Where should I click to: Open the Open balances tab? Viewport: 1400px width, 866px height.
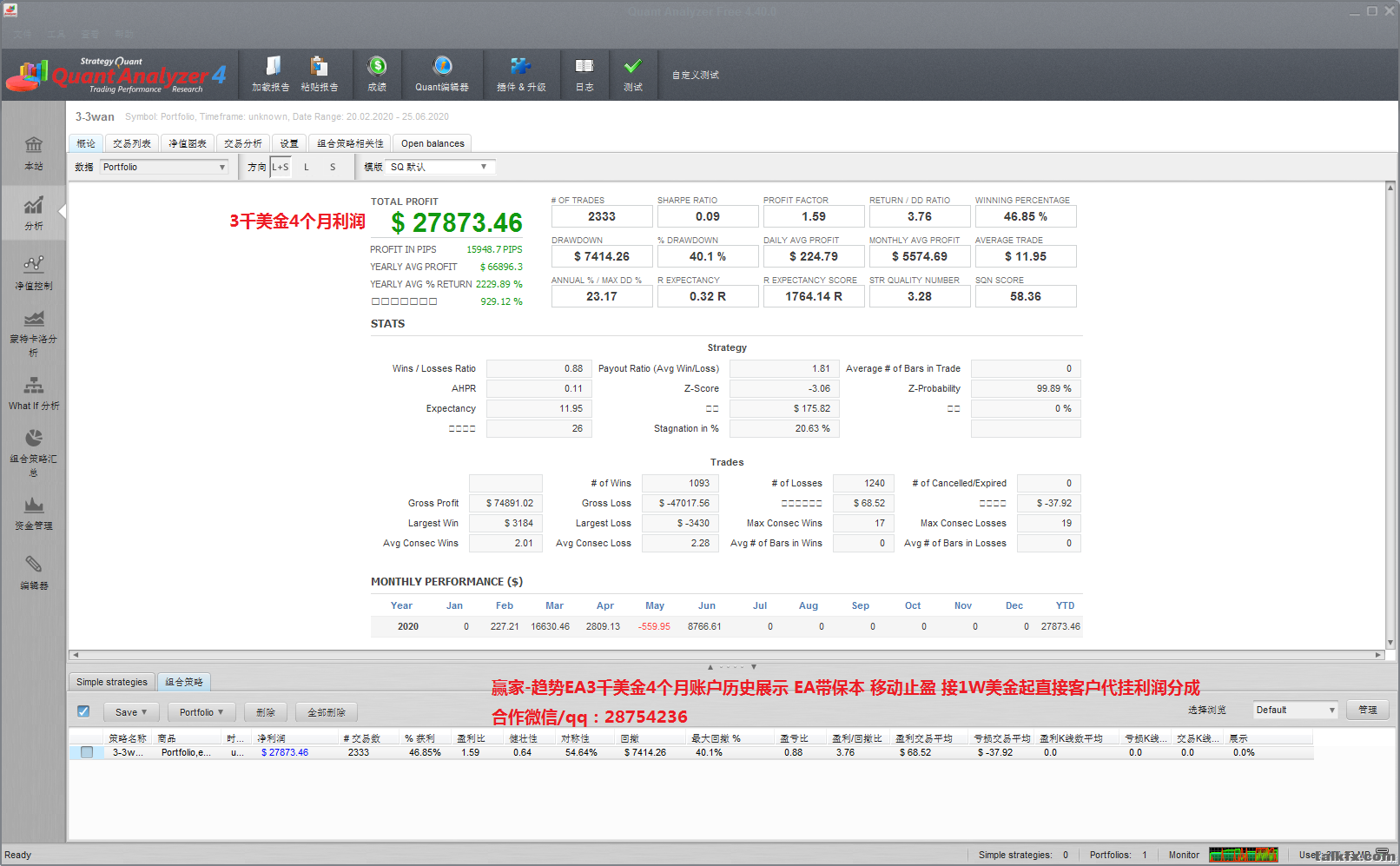pos(433,143)
